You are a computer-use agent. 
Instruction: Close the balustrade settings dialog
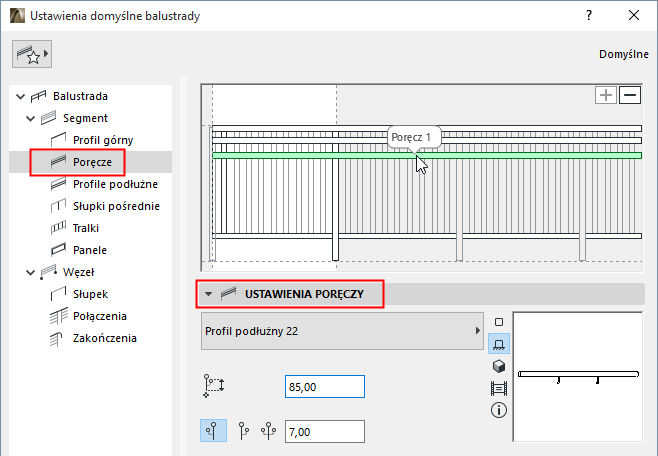coord(634,16)
